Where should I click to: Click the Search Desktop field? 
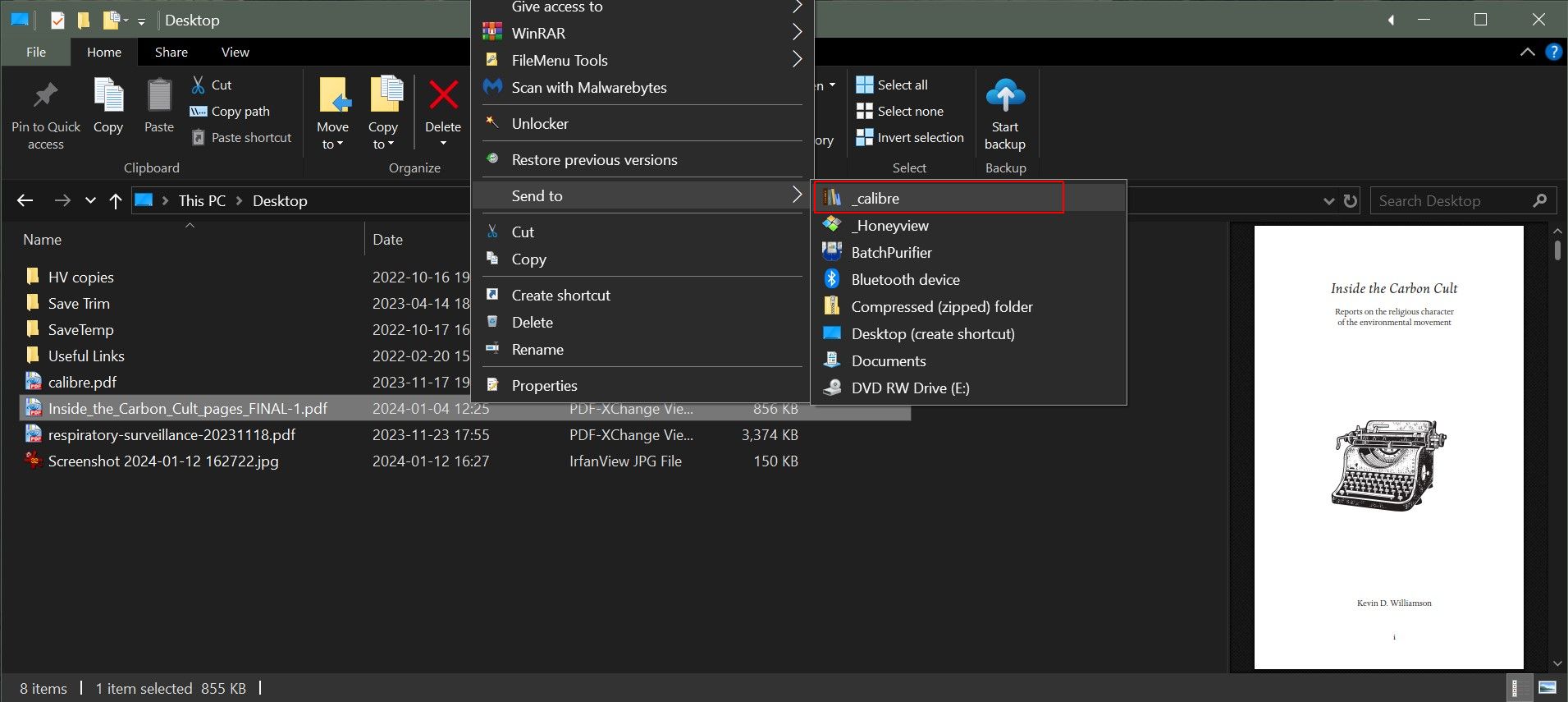[x=1463, y=200]
